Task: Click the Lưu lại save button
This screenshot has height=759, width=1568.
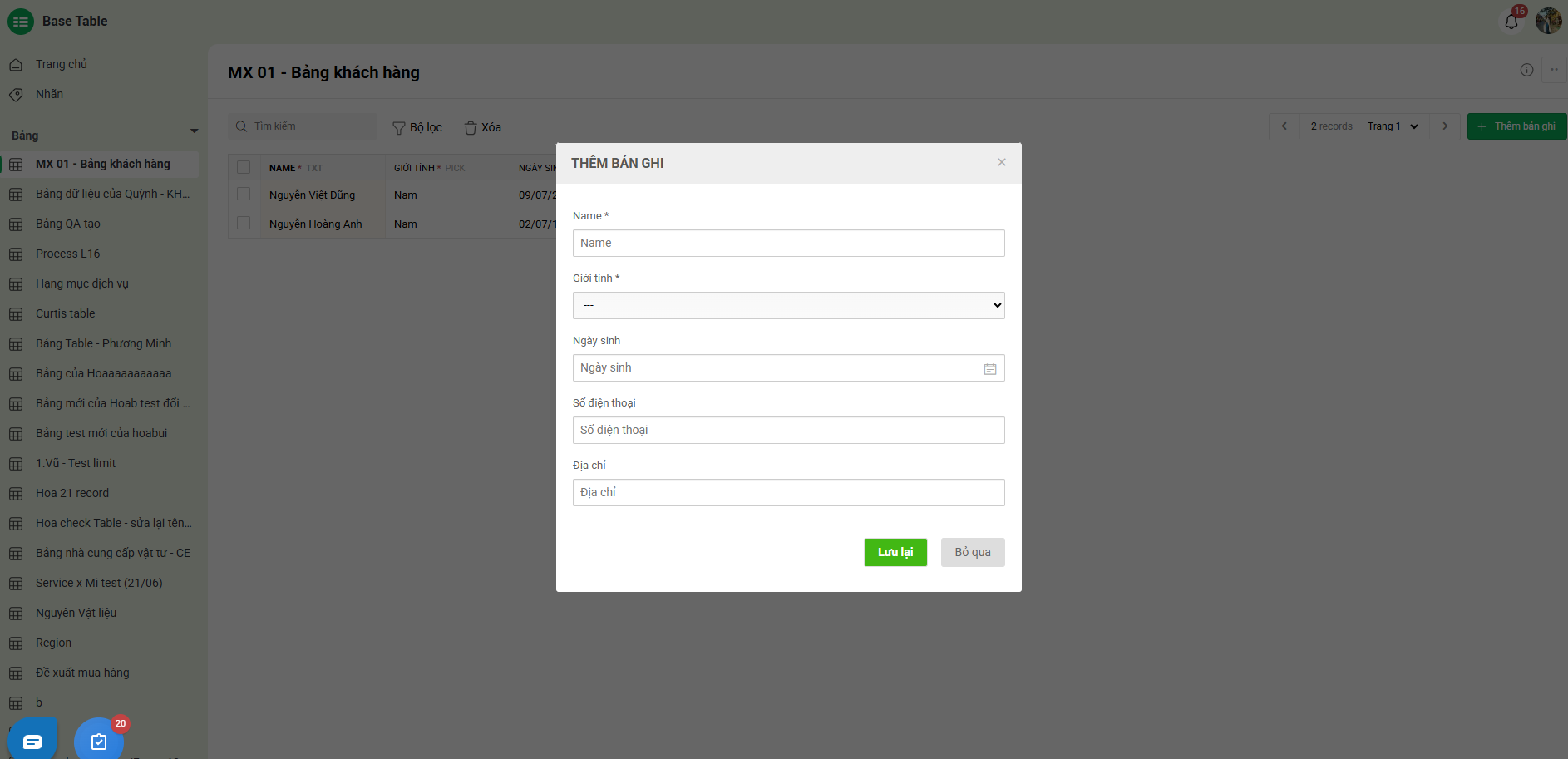Action: point(895,552)
